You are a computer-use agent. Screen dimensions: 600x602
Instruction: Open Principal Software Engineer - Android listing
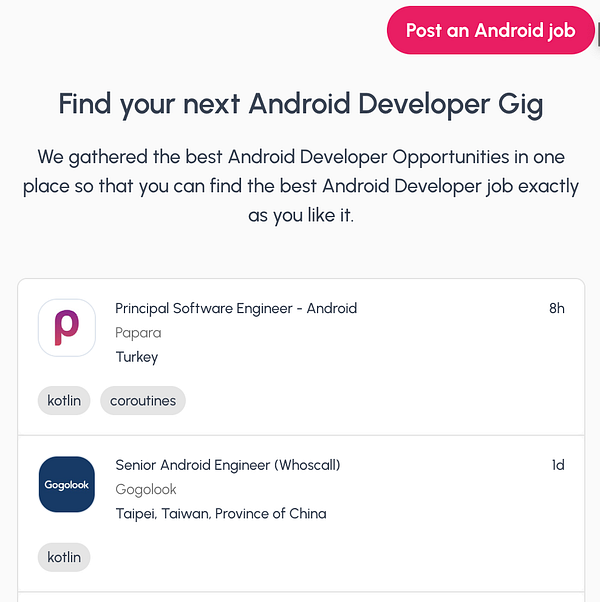click(236, 308)
